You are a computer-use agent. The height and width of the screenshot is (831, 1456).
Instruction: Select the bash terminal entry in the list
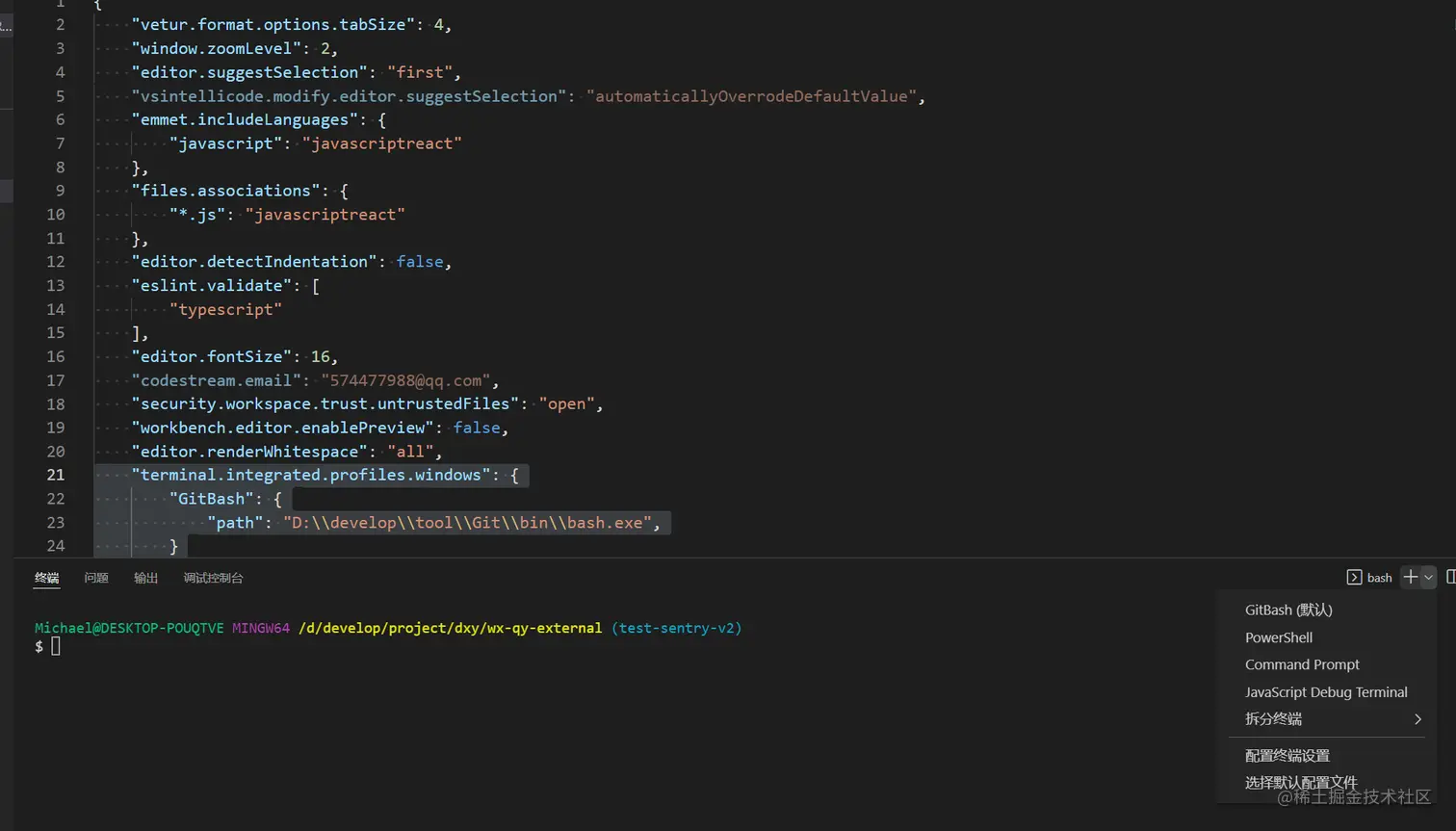(x=1379, y=578)
